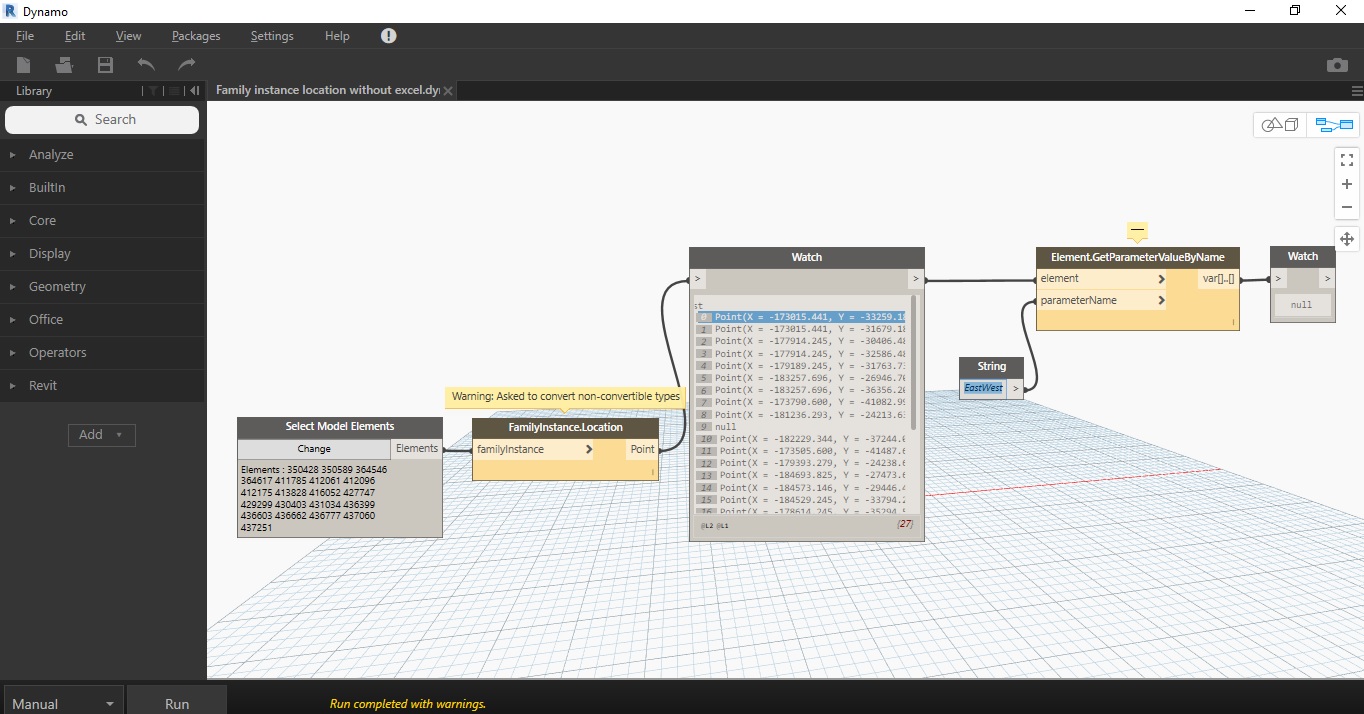Click the Redo arrow icon
The image size is (1364, 714).
tap(186, 65)
